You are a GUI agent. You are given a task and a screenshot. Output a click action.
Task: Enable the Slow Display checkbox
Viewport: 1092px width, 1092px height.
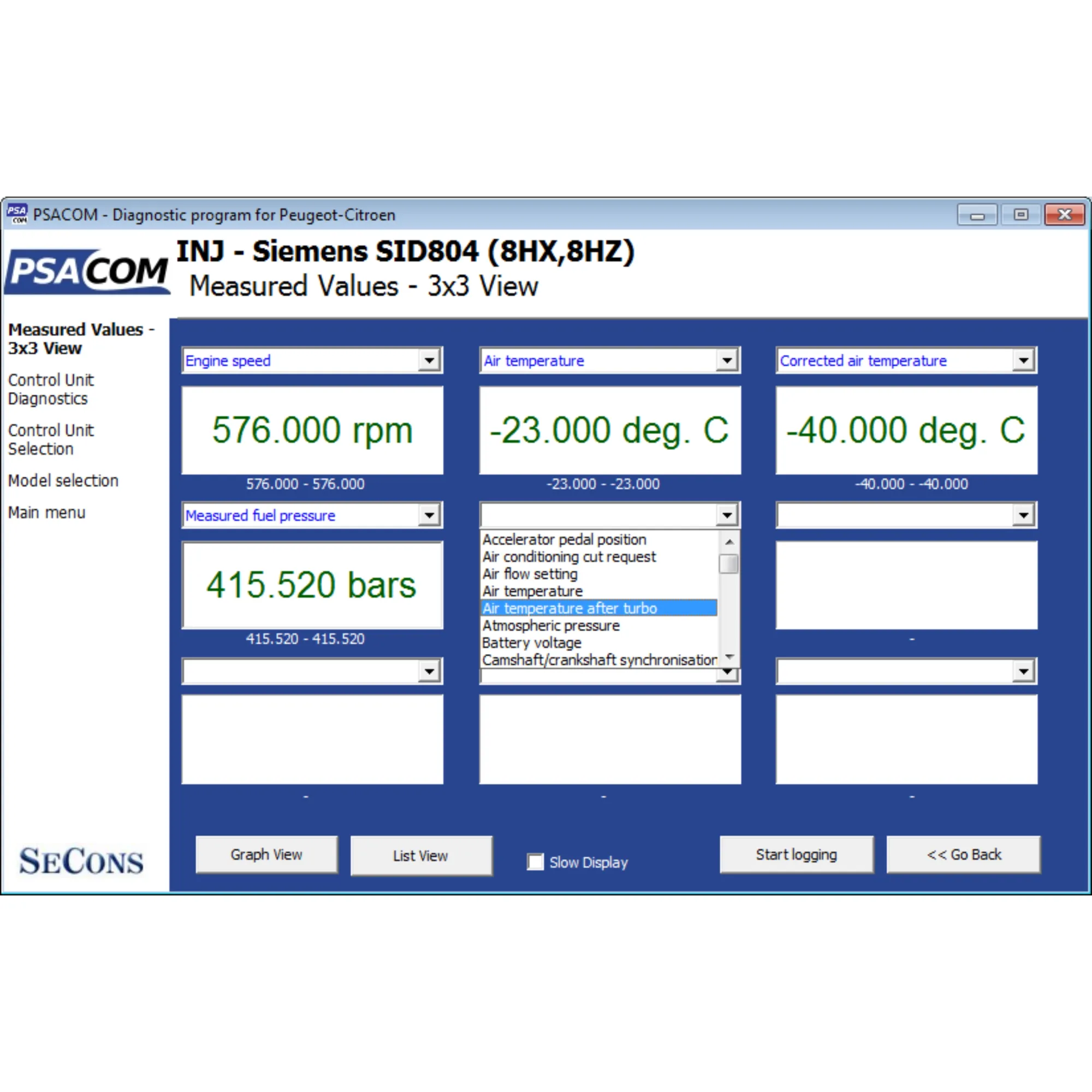point(535,862)
